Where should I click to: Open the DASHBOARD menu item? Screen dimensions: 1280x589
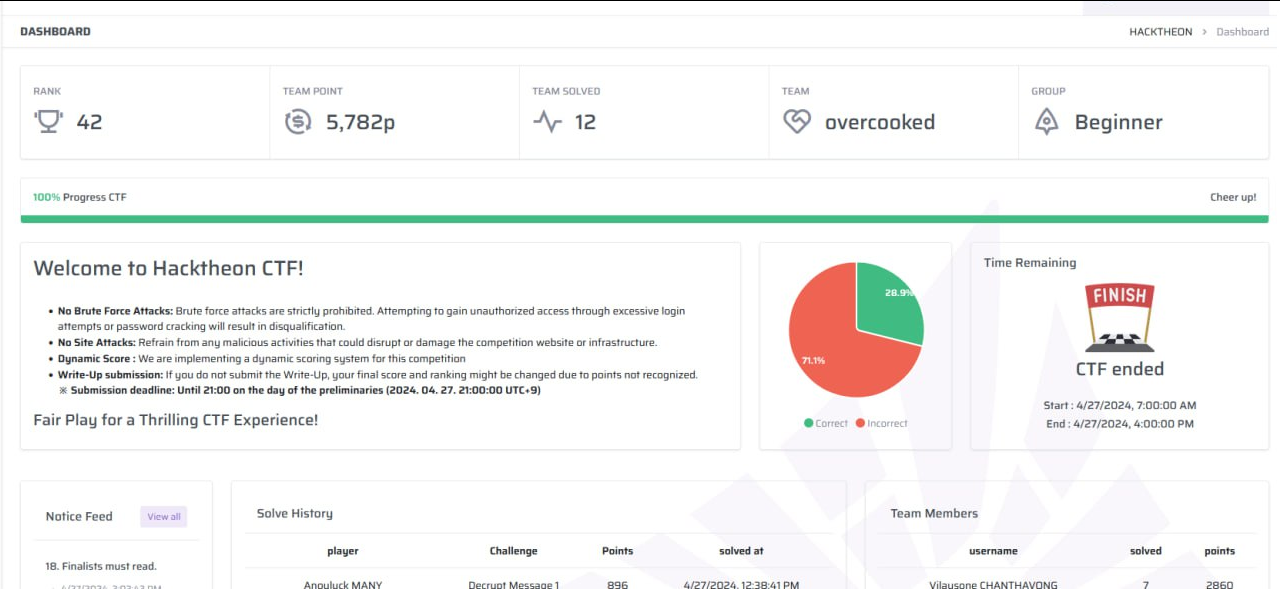coord(55,31)
